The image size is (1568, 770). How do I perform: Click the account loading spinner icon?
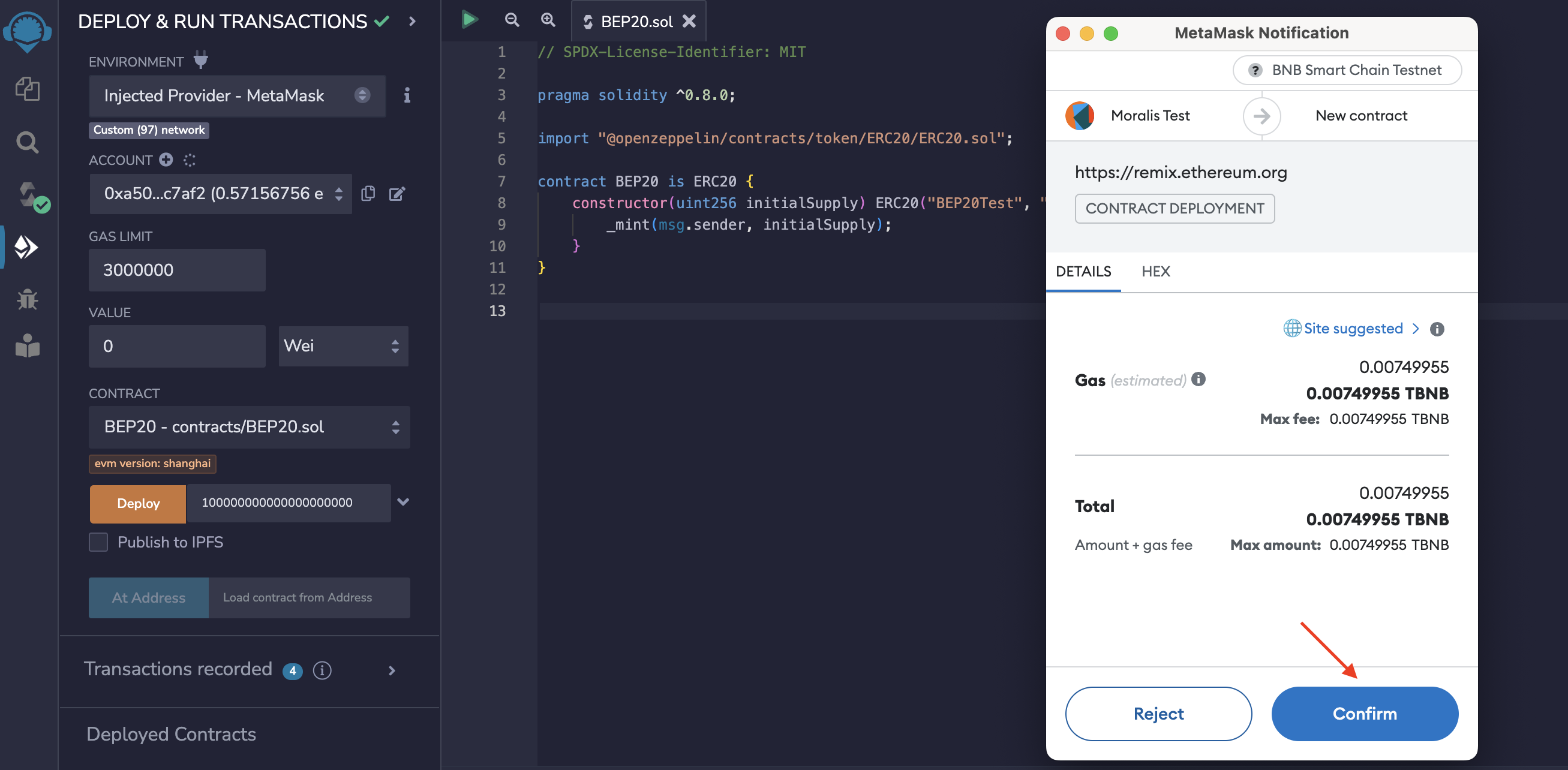tap(190, 160)
